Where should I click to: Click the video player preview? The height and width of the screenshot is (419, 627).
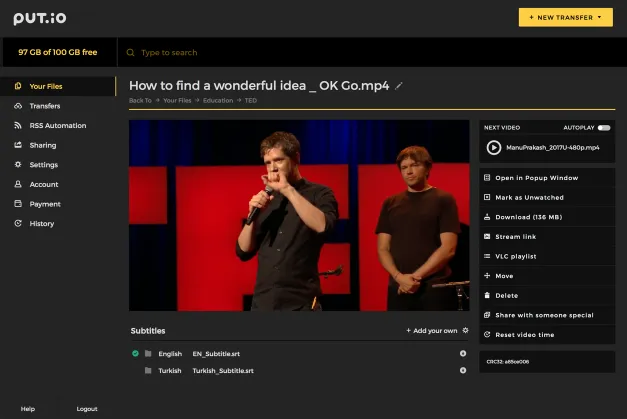click(299, 215)
